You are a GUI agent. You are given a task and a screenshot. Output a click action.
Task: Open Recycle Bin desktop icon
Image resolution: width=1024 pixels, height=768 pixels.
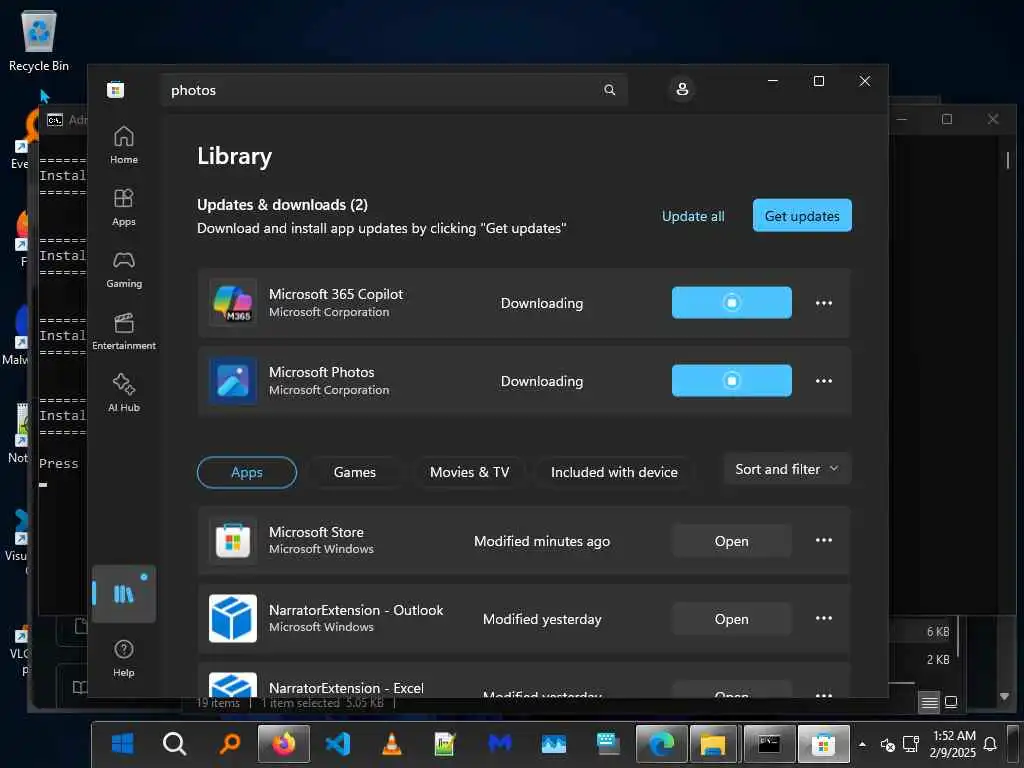(39, 41)
